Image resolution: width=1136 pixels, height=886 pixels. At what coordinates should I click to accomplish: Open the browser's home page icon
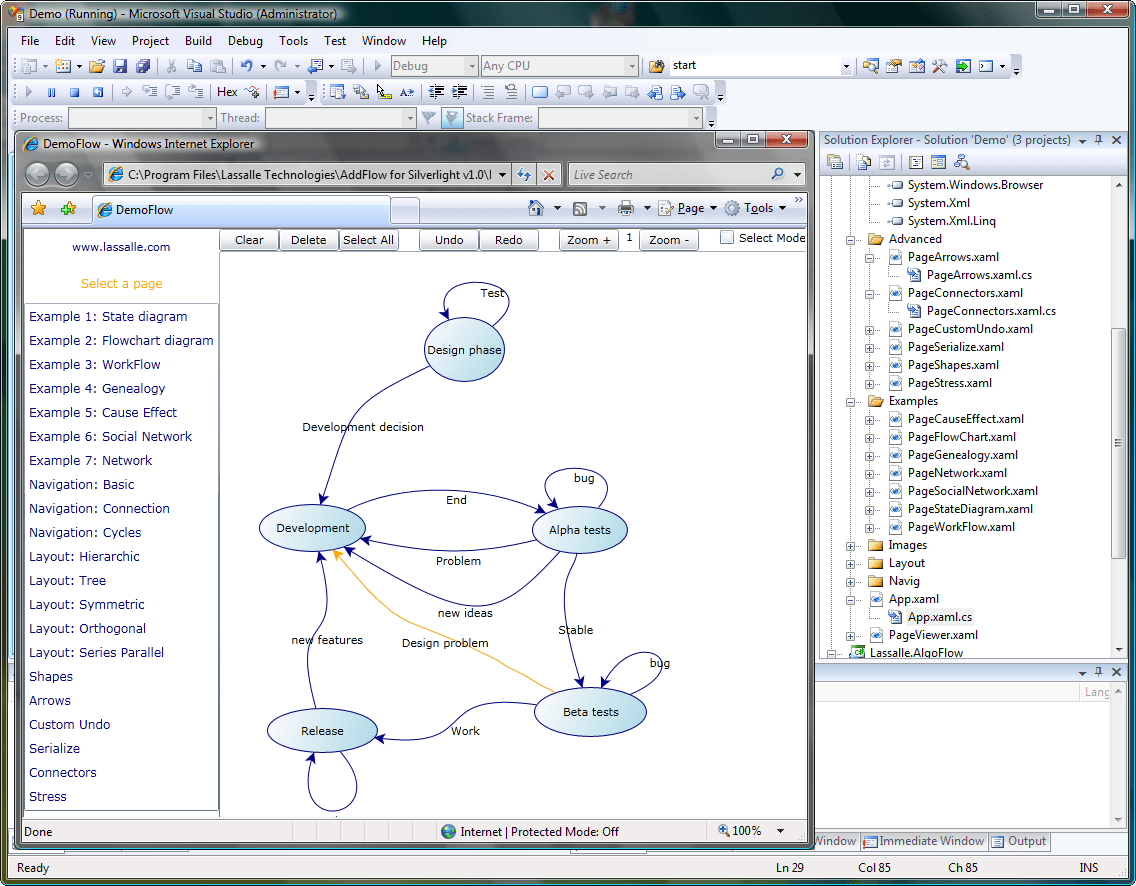tap(538, 207)
